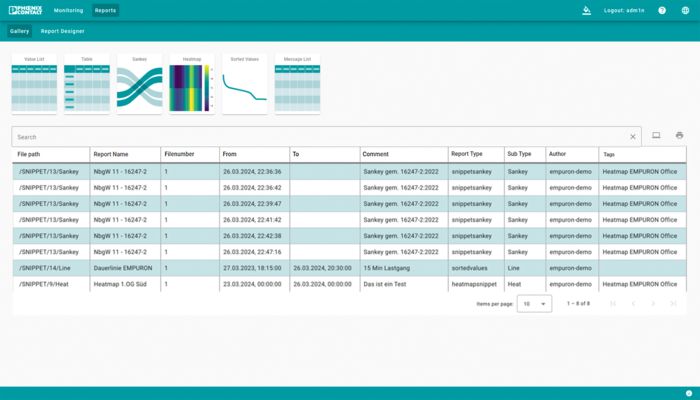Click the Das ist ein Test comment
700x400 pixels.
(x=385, y=284)
